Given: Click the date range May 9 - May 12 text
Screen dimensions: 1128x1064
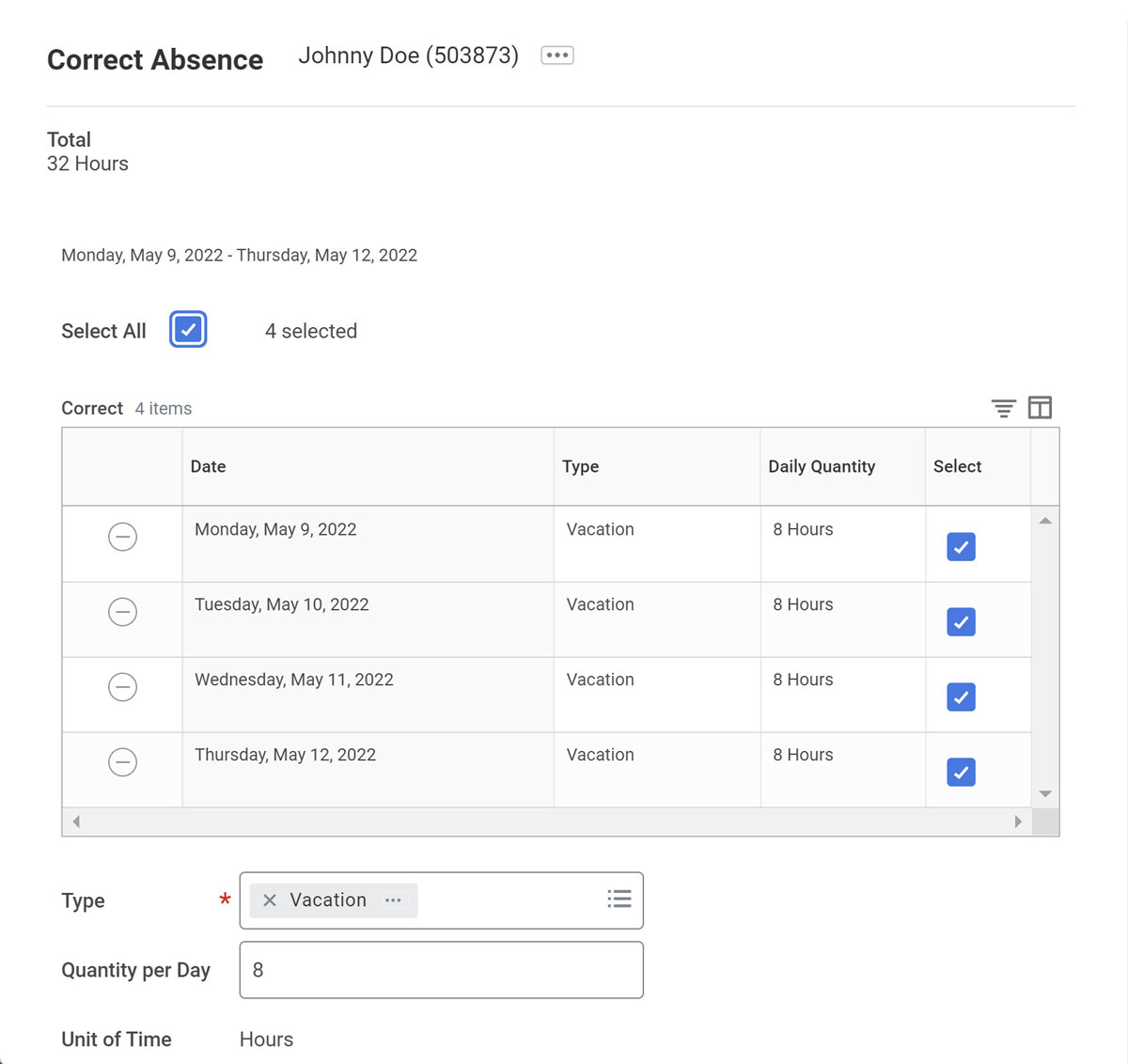Looking at the screenshot, I should pos(240,255).
